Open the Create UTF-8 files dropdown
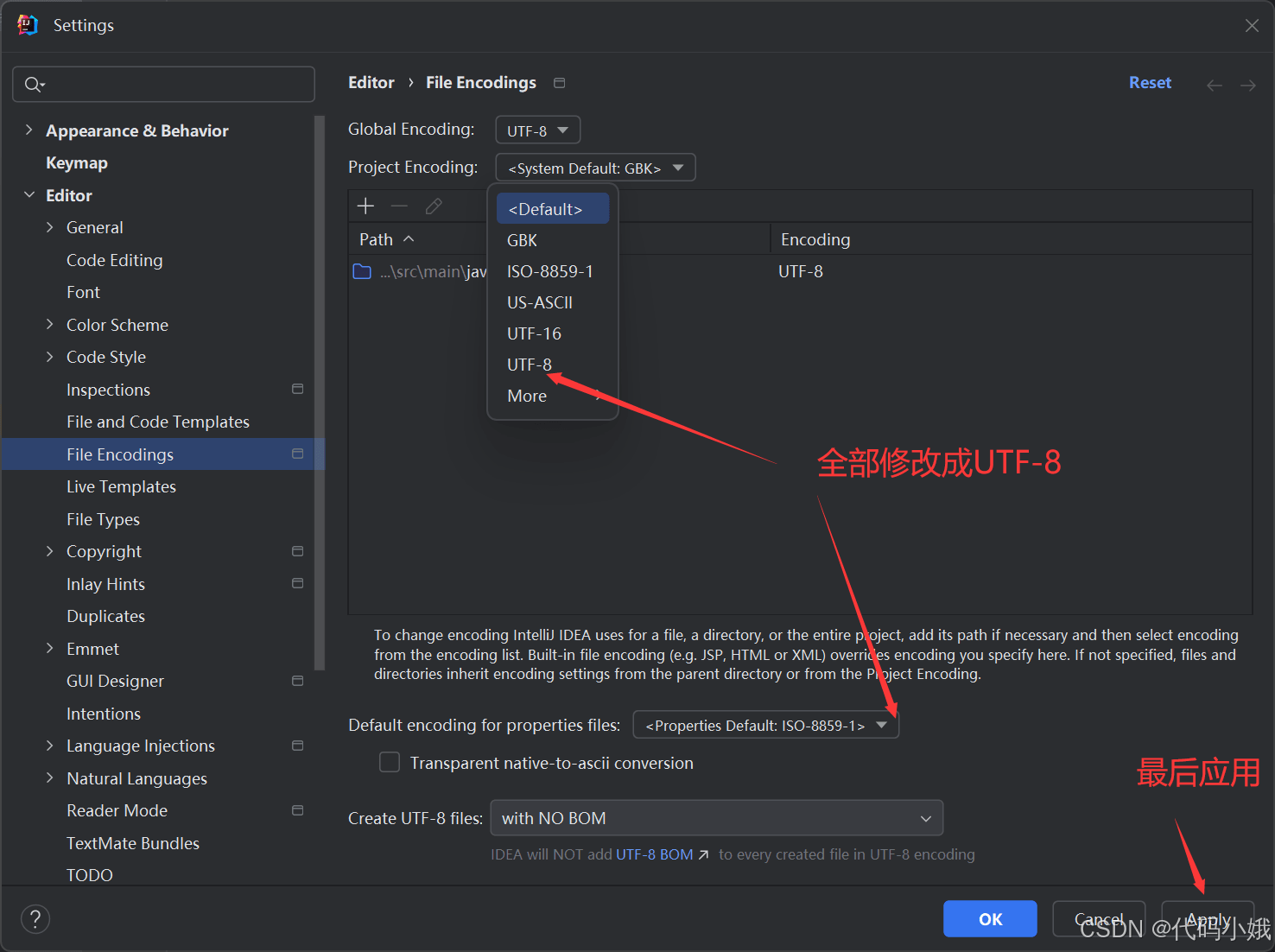This screenshot has height=952, width=1275. tap(716, 818)
